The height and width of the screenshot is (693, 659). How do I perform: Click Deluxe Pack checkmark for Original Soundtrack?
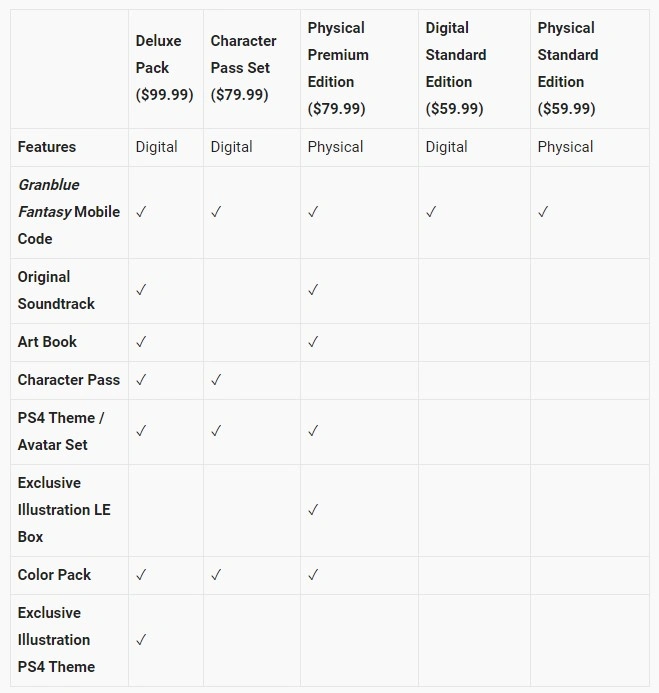[141, 290]
